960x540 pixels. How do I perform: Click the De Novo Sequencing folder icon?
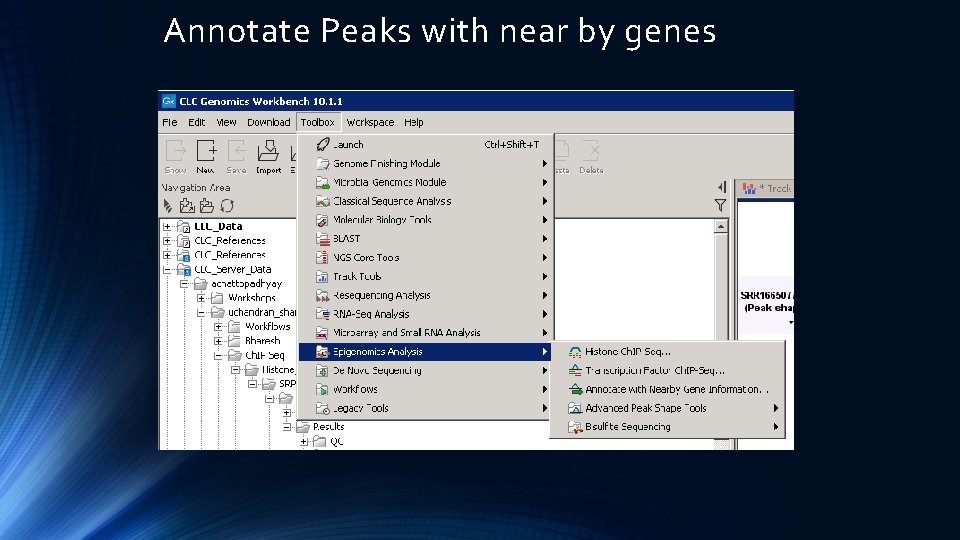tap(323, 370)
